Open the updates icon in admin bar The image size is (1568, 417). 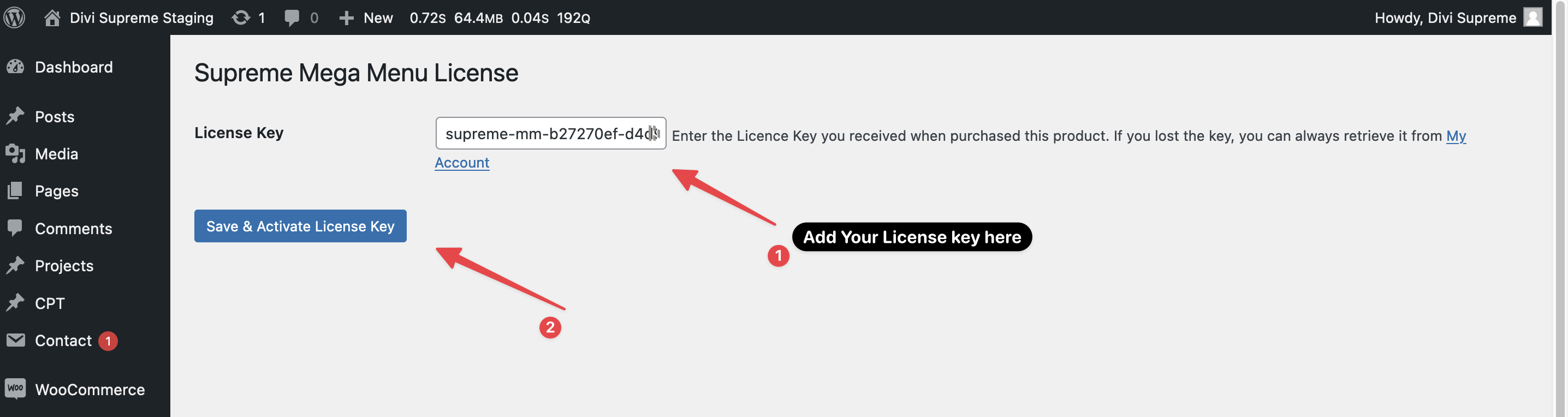point(241,17)
